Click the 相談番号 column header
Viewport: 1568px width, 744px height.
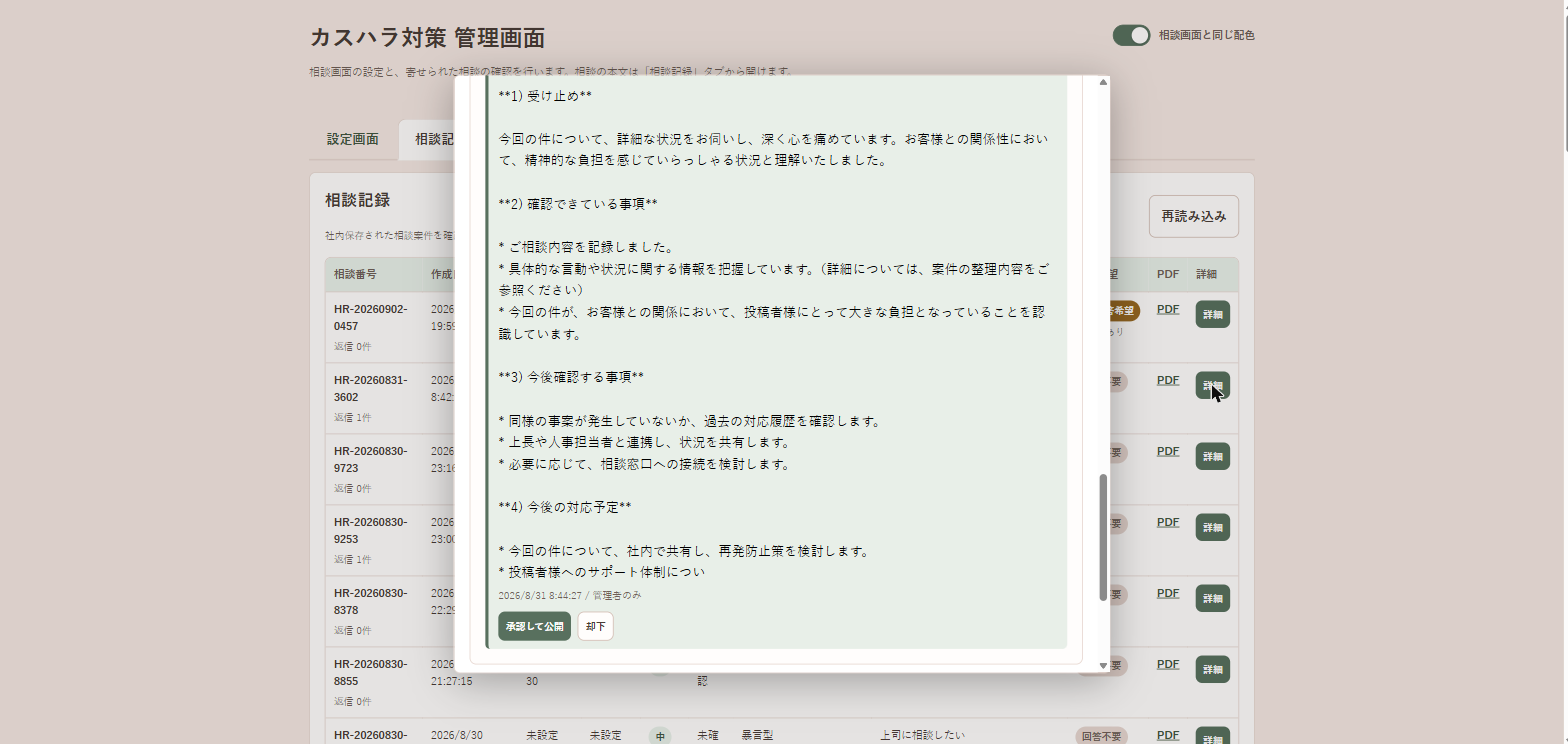(x=355, y=274)
